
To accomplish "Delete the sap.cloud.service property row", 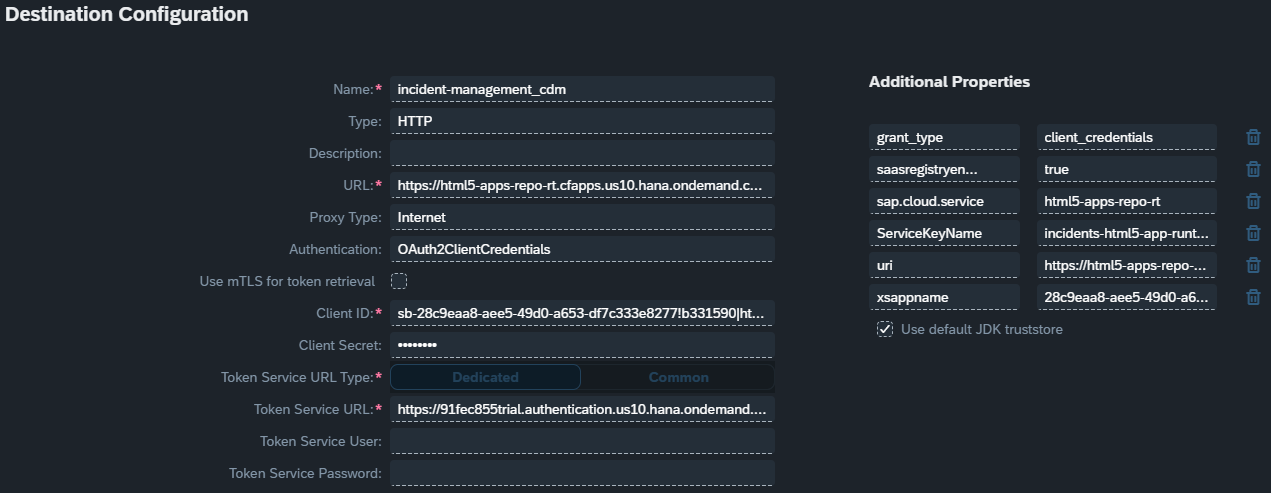I will (x=1253, y=201).
